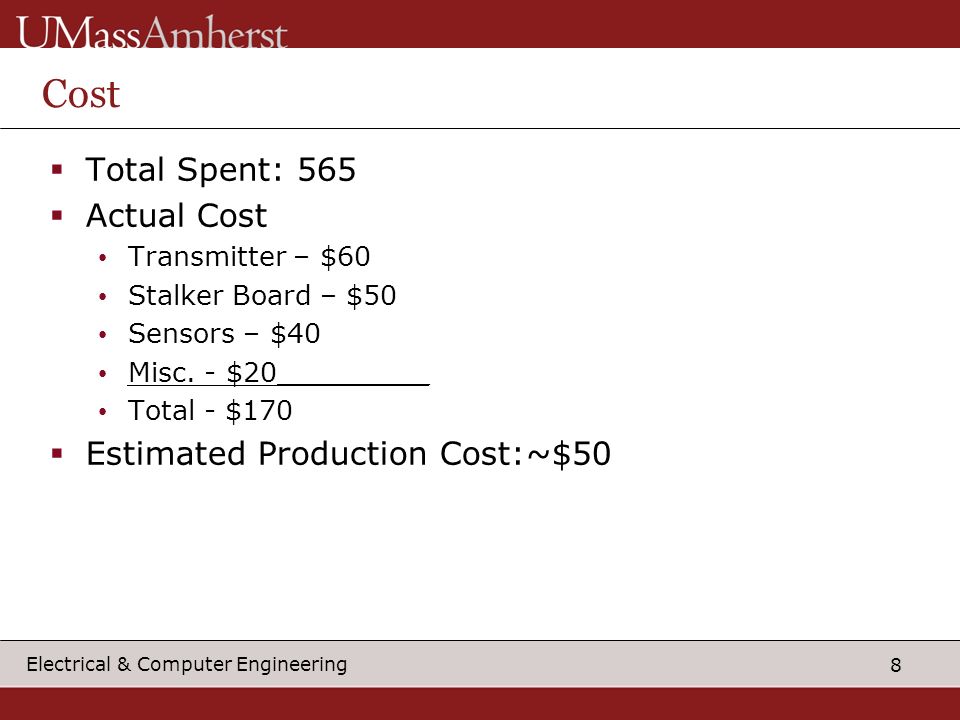Select the Actual Cost heading
Viewport: 960px width, 720px height.
176,216
